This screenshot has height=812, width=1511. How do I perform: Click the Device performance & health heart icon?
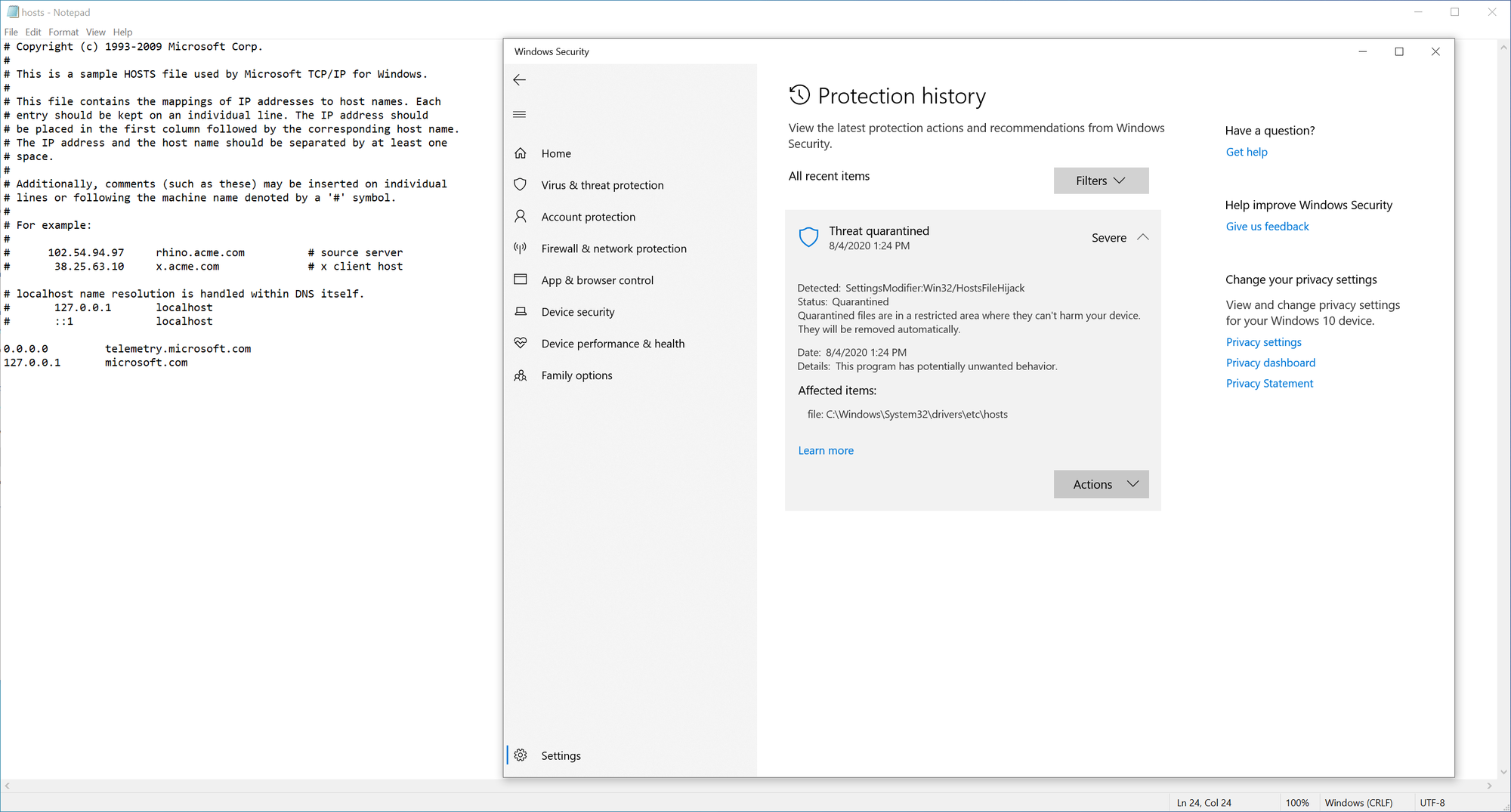point(521,344)
